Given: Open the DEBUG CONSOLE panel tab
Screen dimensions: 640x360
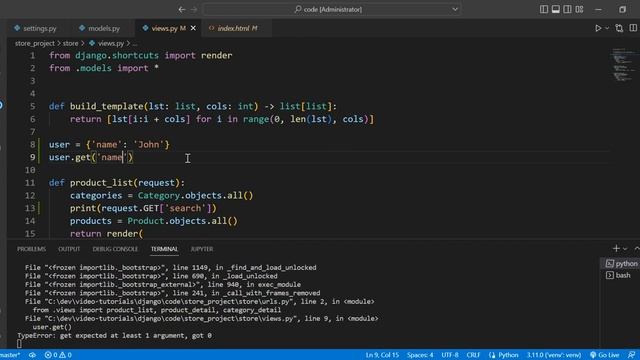Looking at the screenshot, I should click(115, 249).
